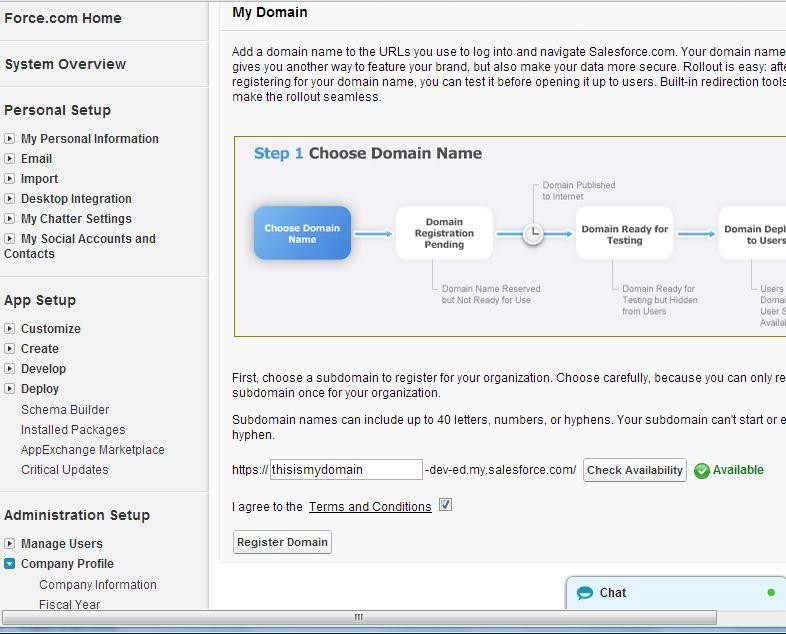Open the Terms and Conditions link
Viewport: 786px width, 634px height.
[370, 507]
